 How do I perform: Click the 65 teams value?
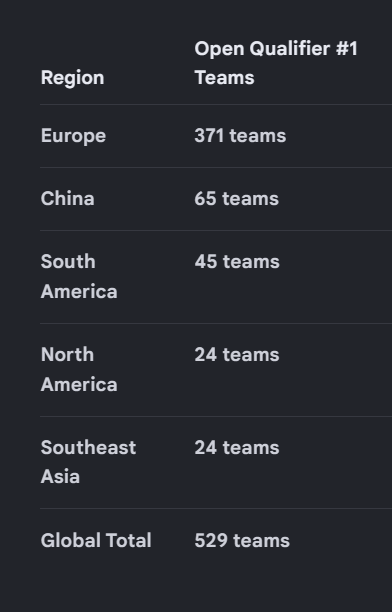[237, 199]
